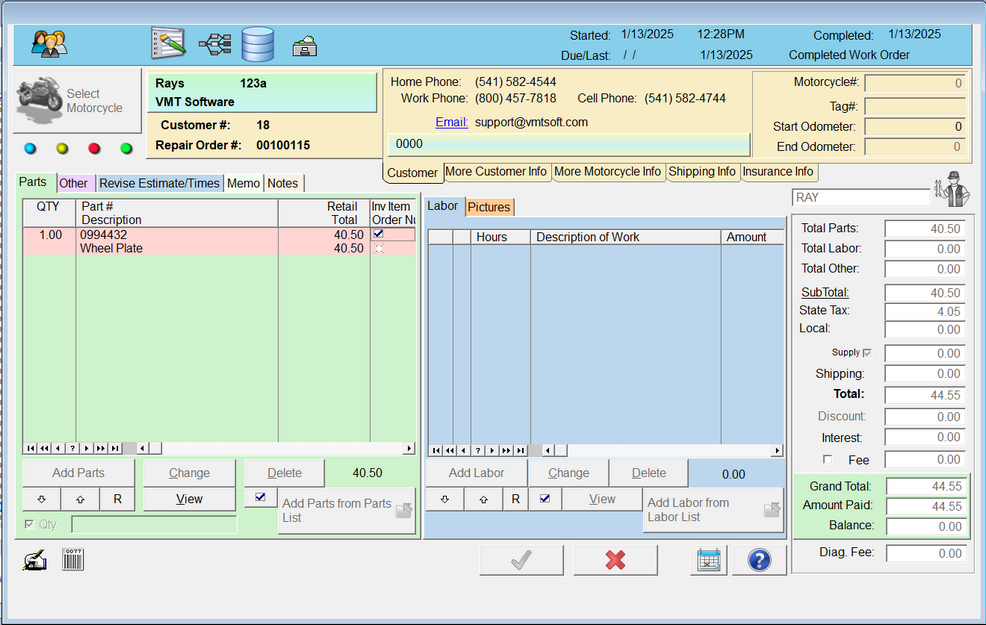Toggle checkbox beside labor View button
The height and width of the screenshot is (625, 986).
click(x=545, y=499)
